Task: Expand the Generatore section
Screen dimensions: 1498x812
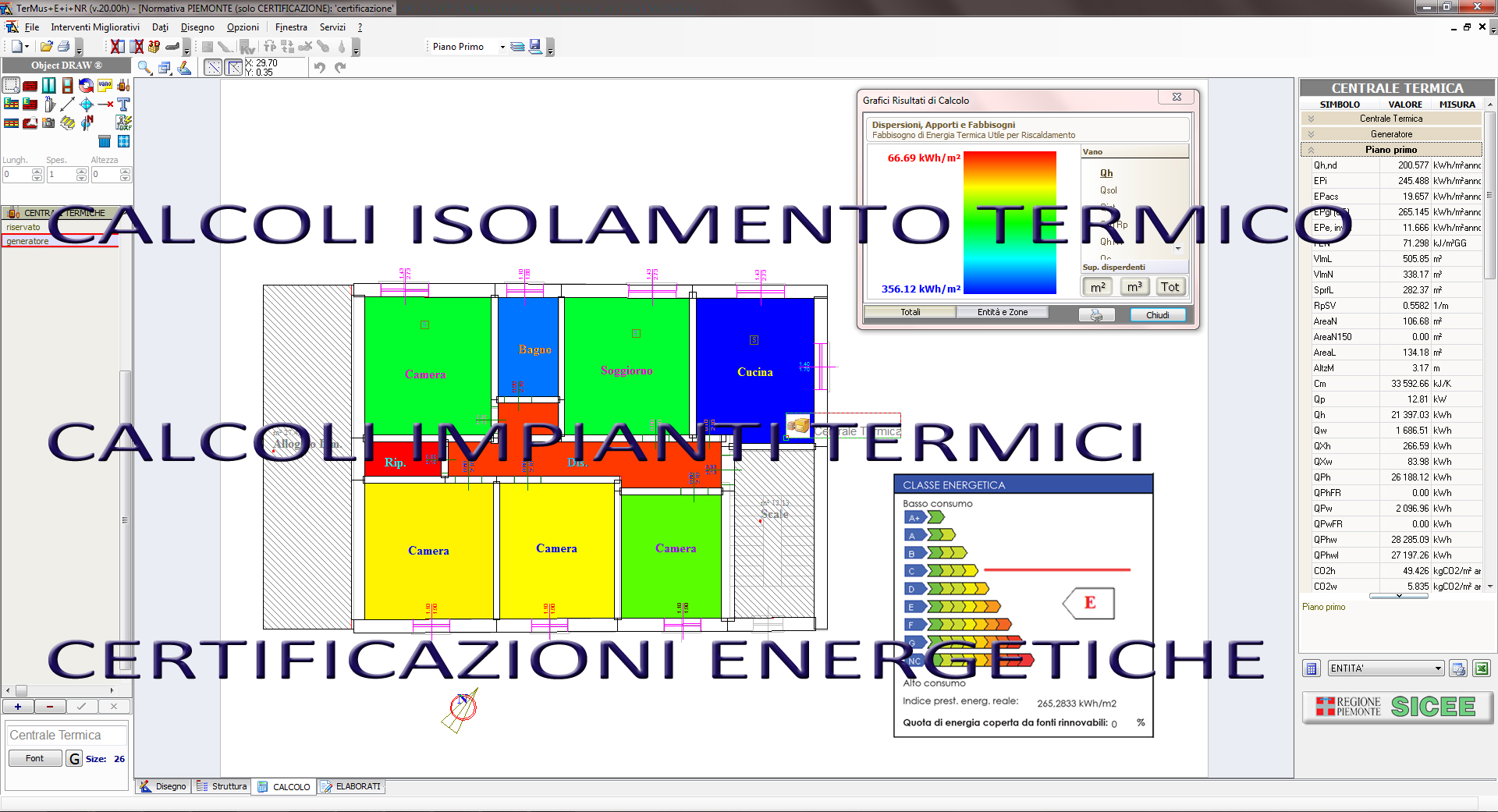Action: pos(1391,134)
